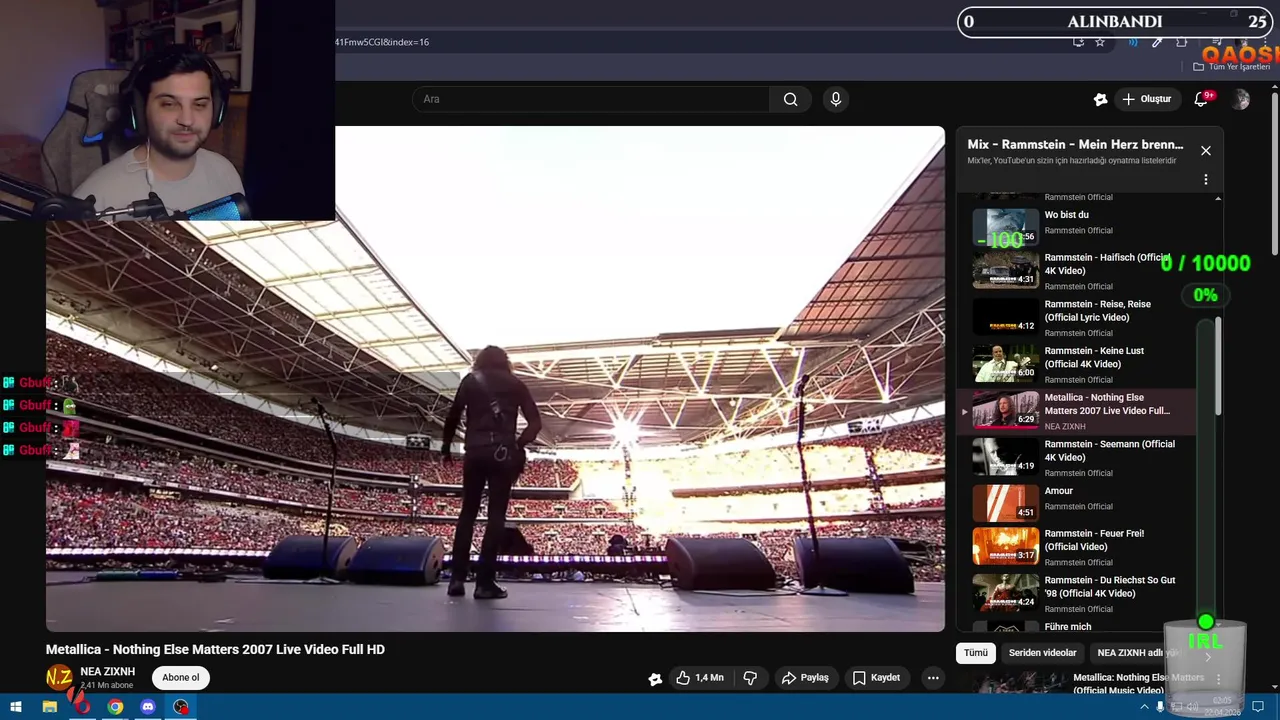
Task: Play Rammstein - Feuer Frei! video
Action: tap(1076, 547)
